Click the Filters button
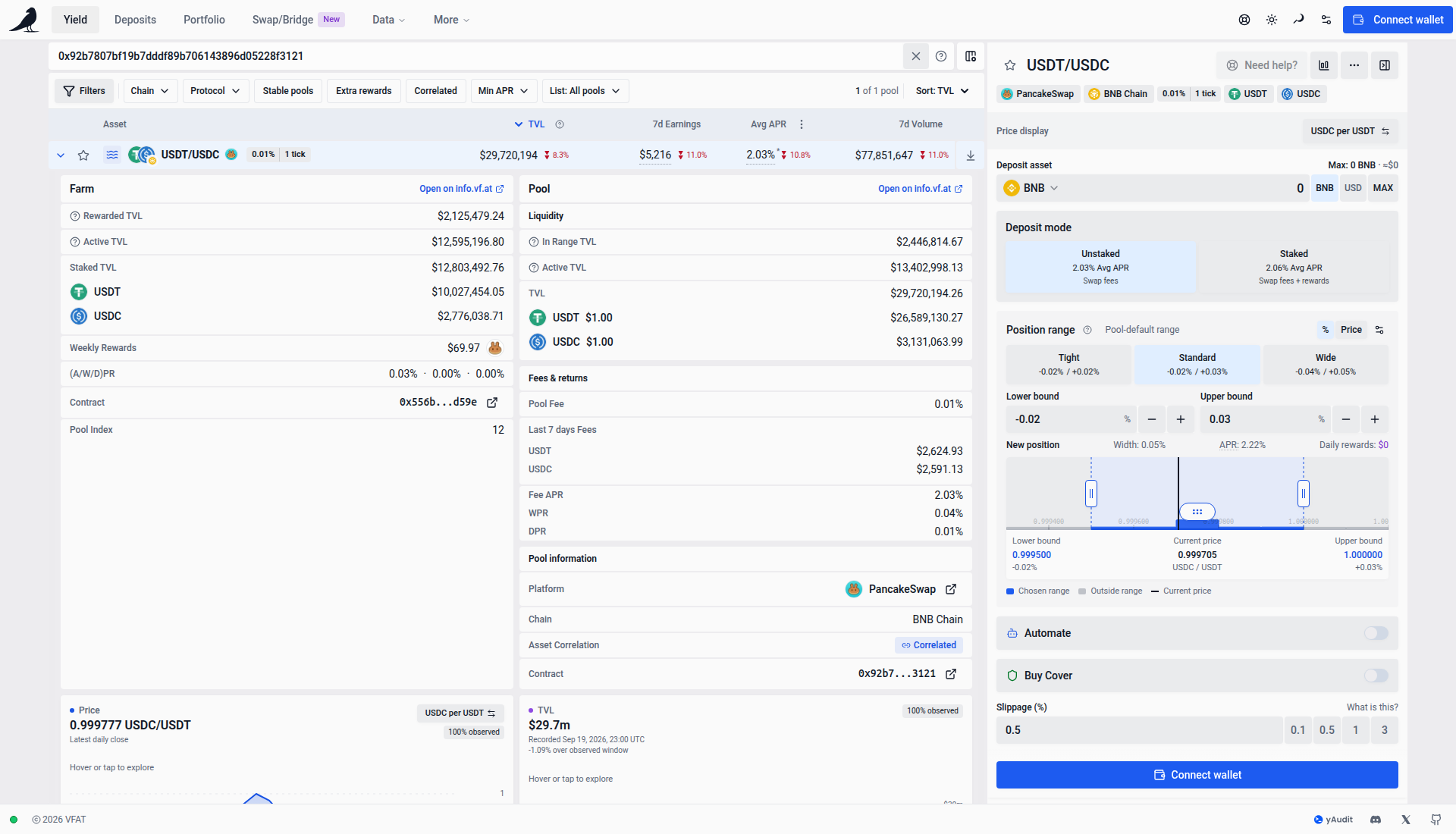The height and width of the screenshot is (834, 1456). pos(84,91)
